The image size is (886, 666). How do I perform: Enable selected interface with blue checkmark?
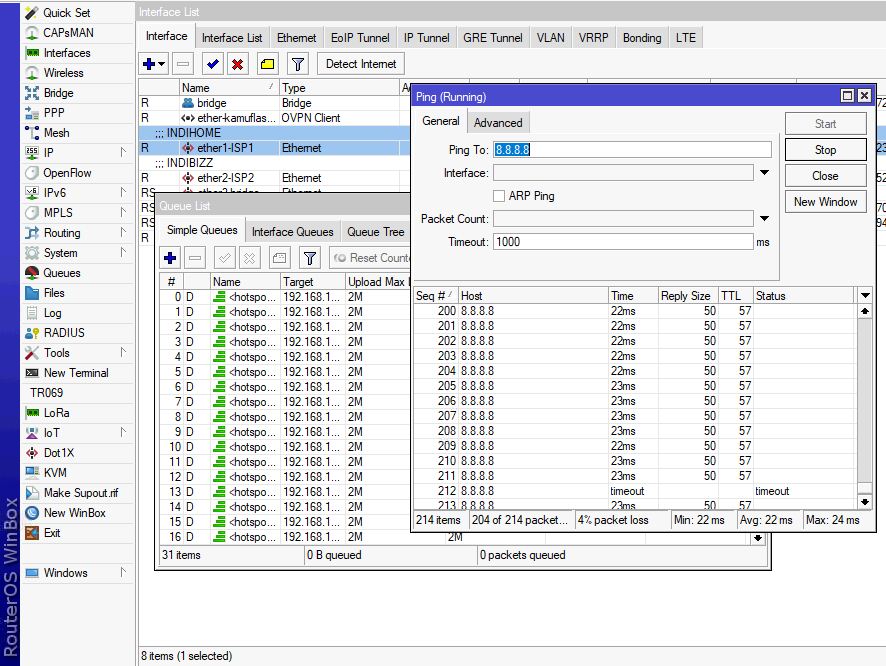(212, 64)
